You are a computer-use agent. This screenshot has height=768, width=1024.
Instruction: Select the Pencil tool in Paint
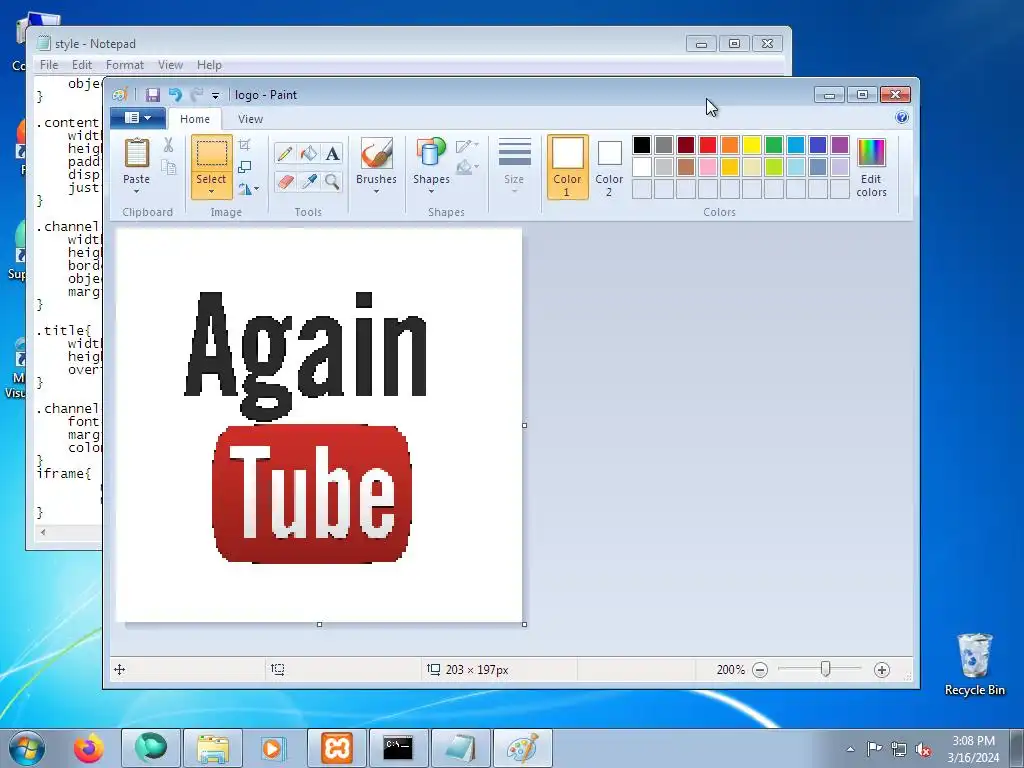(x=285, y=153)
